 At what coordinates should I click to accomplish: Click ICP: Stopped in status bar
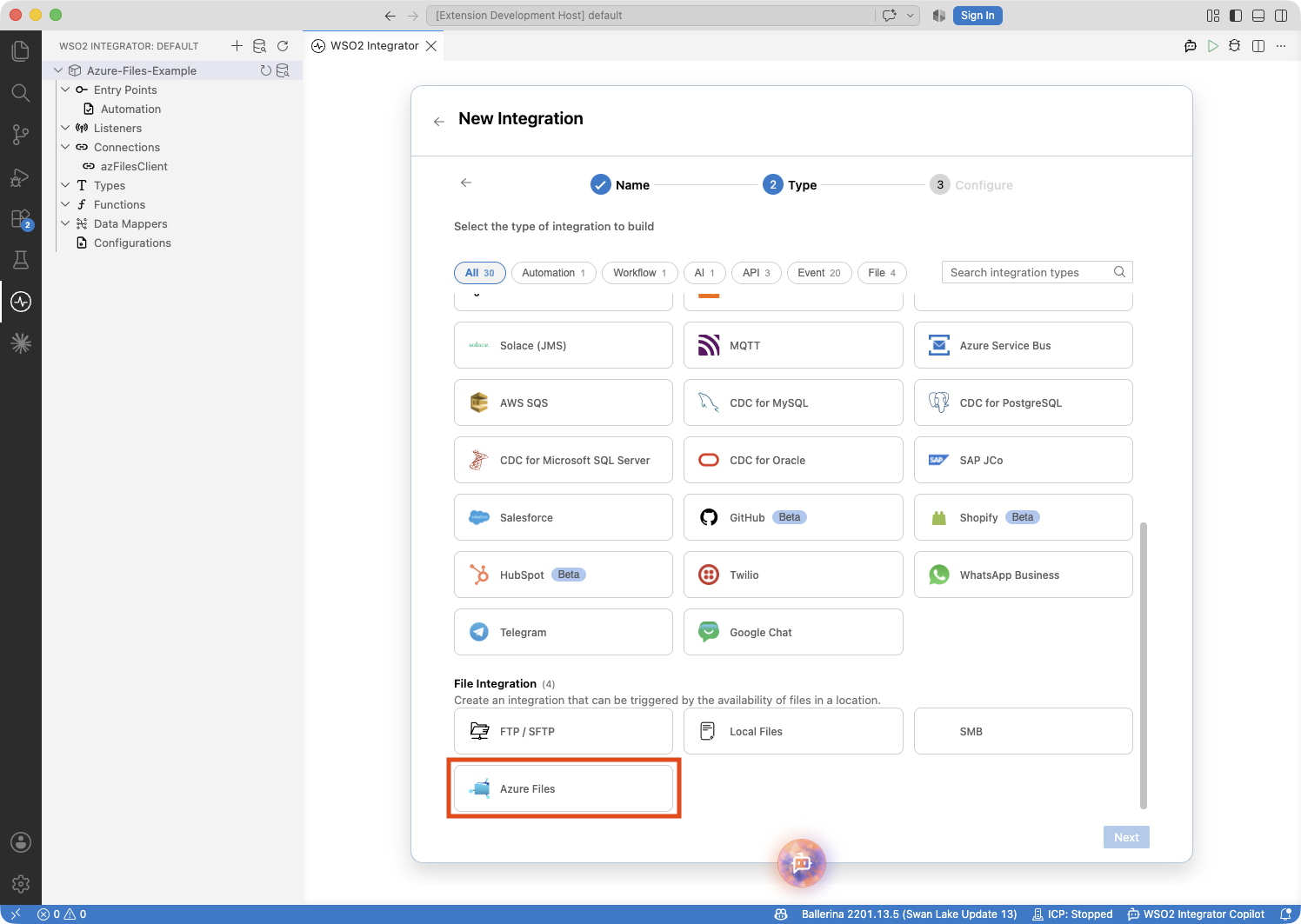1072,914
